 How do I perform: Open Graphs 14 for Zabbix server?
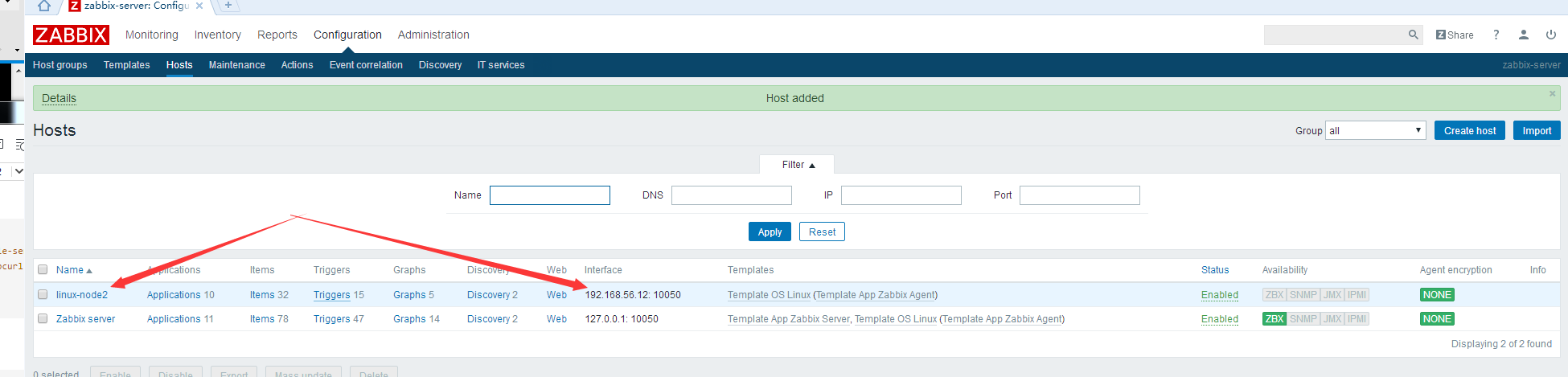[x=409, y=319]
